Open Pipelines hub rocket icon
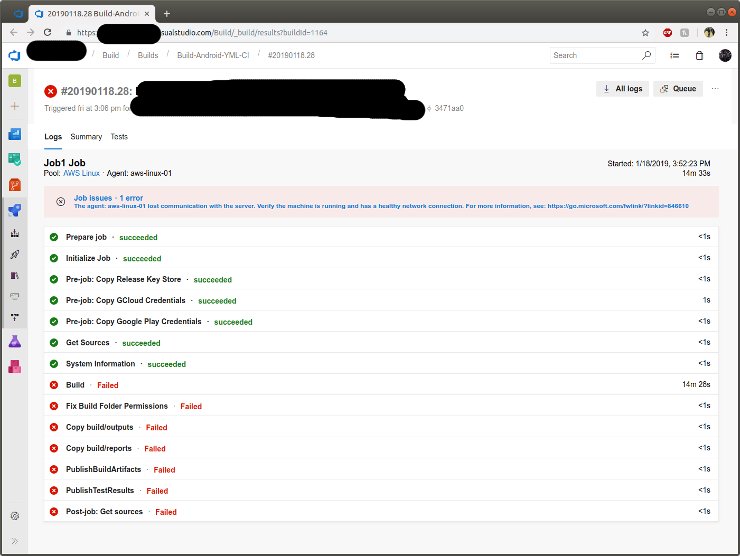Viewport: 740px width, 556px height. 15,210
